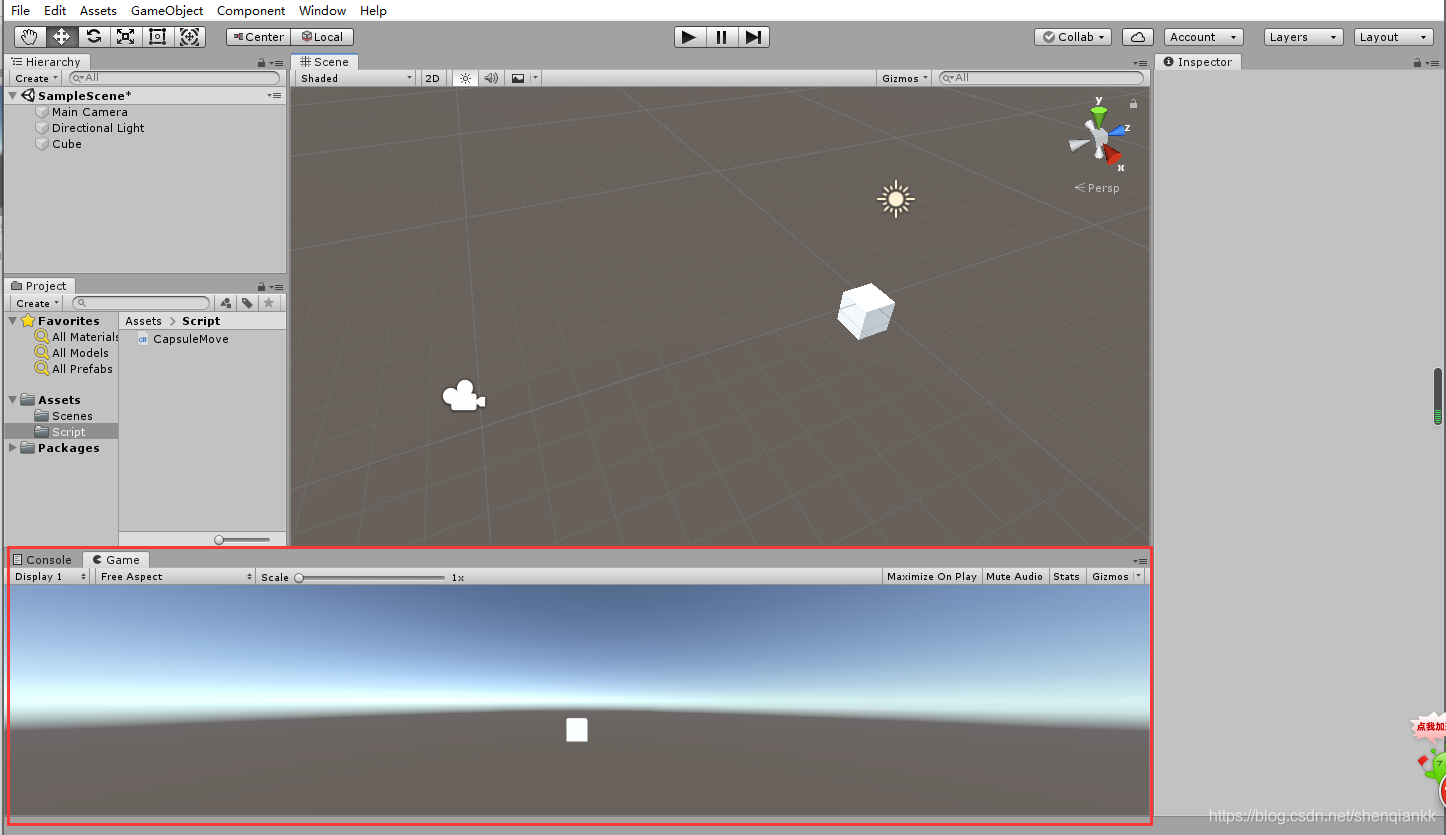Open the Edit menu
The height and width of the screenshot is (835, 1446).
(55, 10)
